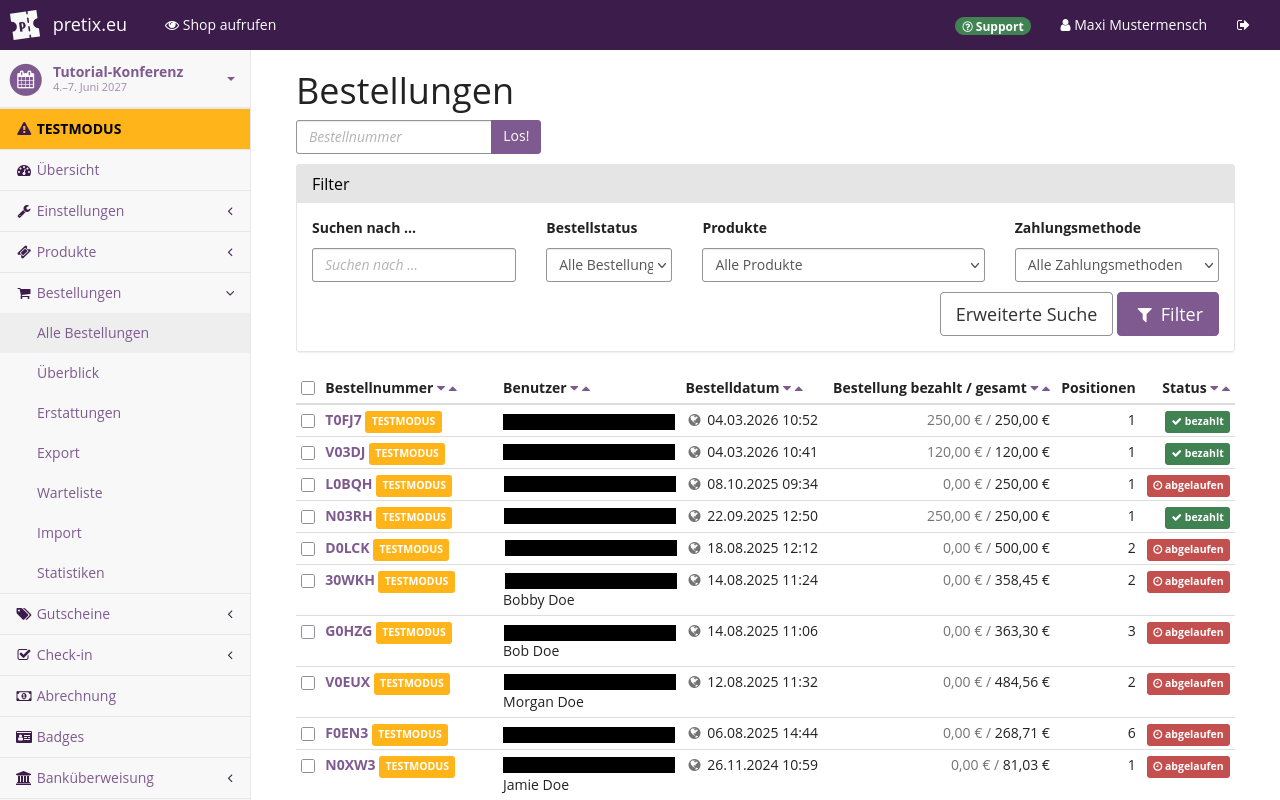The width and height of the screenshot is (1280, 800).
Task: Click the Badges ID card icon
Action: tap(24, 737)
